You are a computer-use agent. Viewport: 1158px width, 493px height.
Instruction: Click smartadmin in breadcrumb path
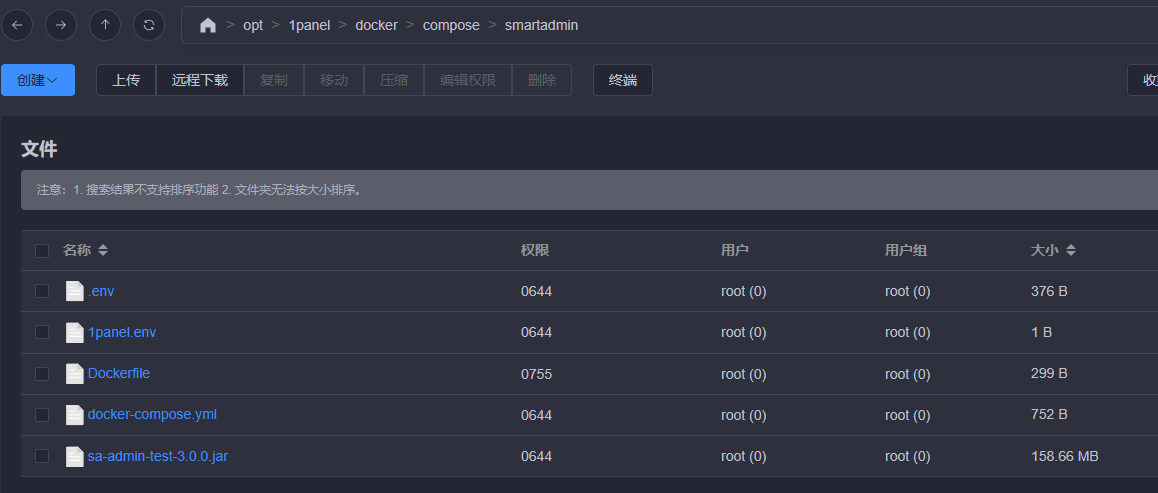[x=541, y=25]
